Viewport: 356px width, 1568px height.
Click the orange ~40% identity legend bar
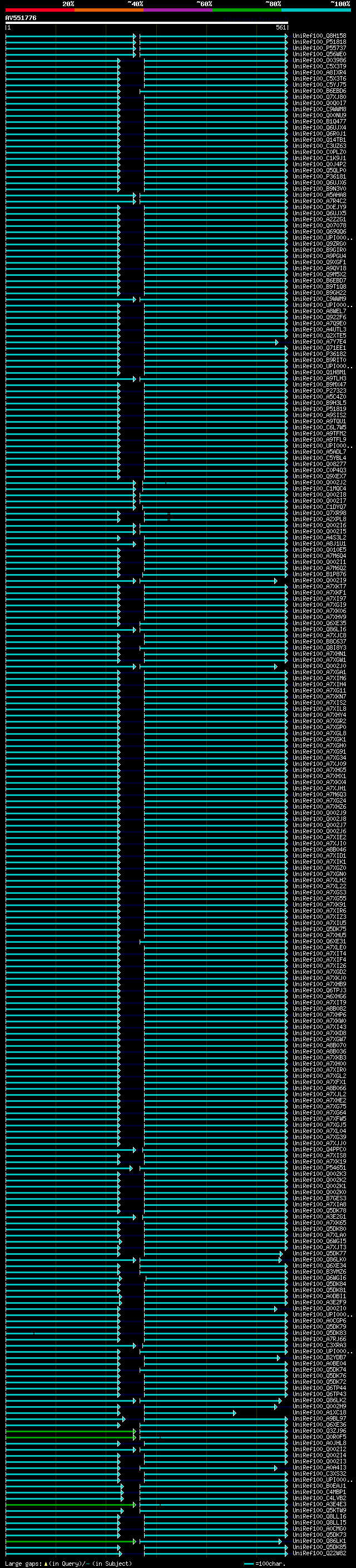109,10
